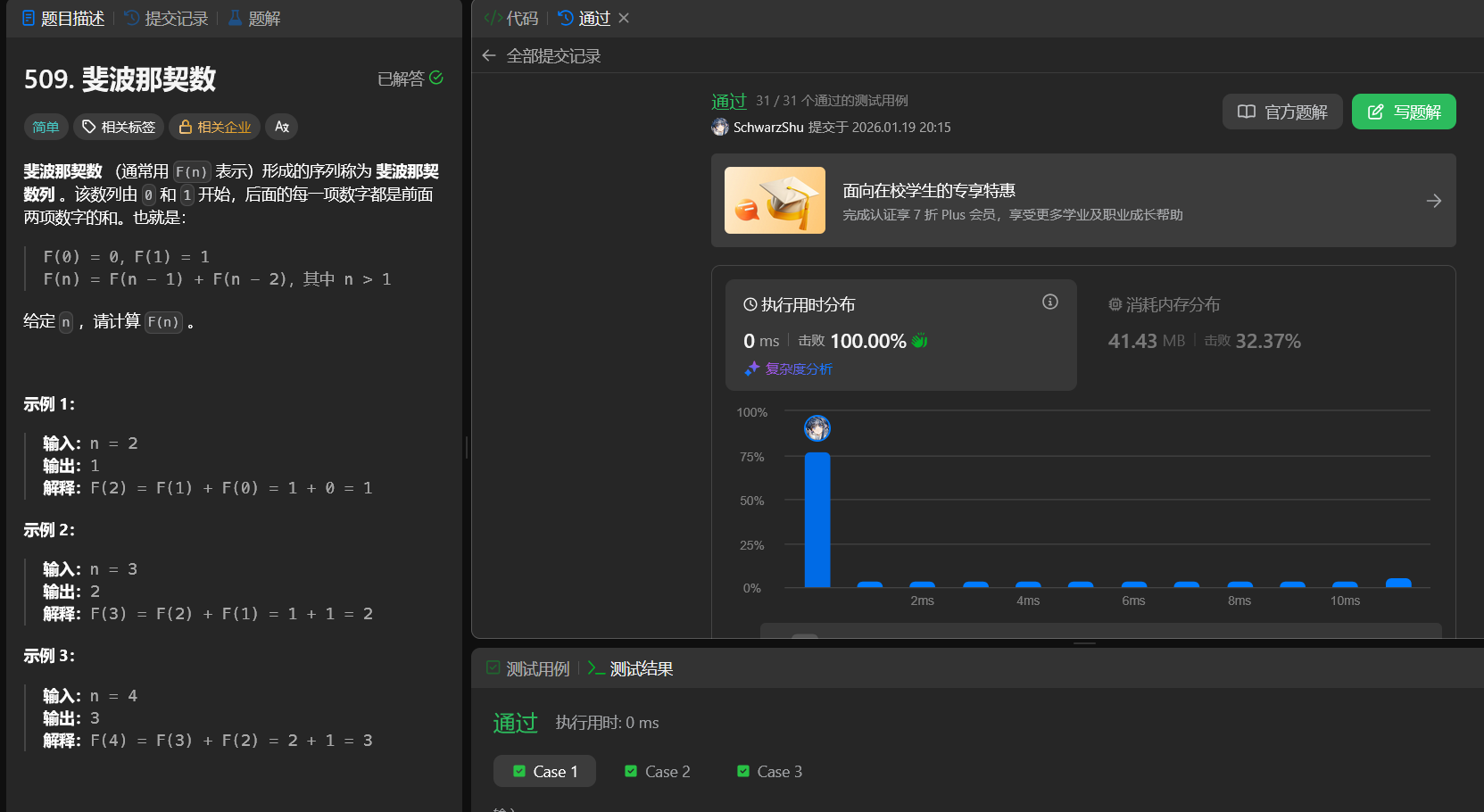Viewport: 1484px width, 812px height.
Task: Switch to the 题解 solutions tab
Action: click(x=254, y=18)
